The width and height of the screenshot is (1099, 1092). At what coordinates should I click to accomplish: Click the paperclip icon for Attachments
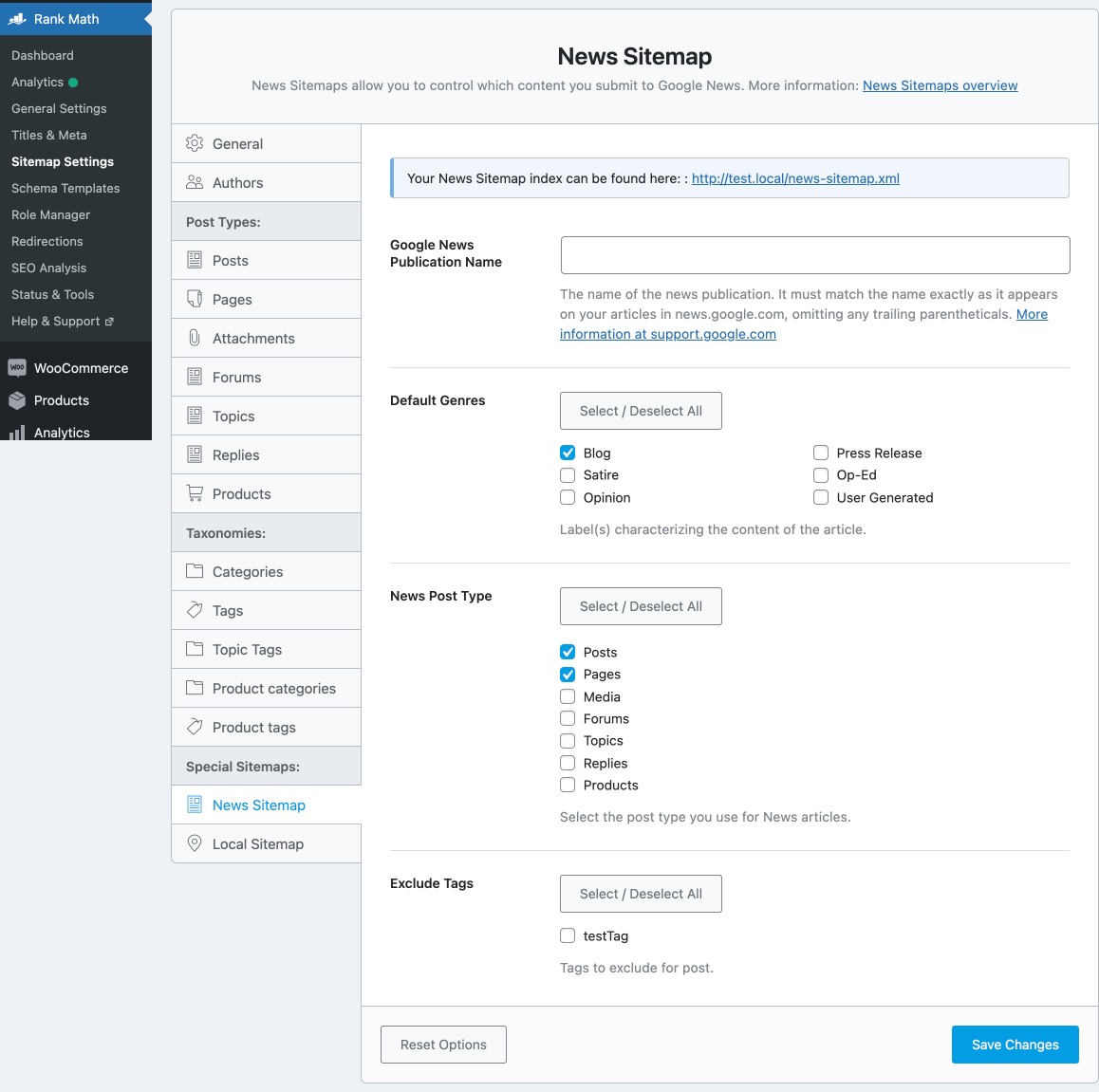pyautogui.click(x=195, y=338)
